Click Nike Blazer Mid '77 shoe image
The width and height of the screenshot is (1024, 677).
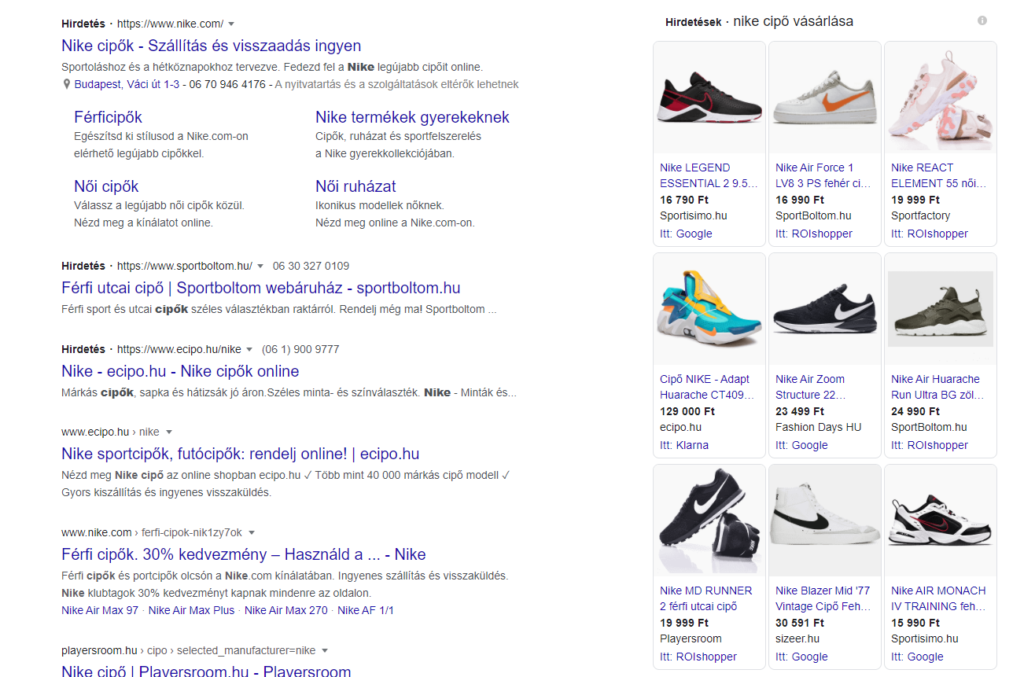click(825, 521)
